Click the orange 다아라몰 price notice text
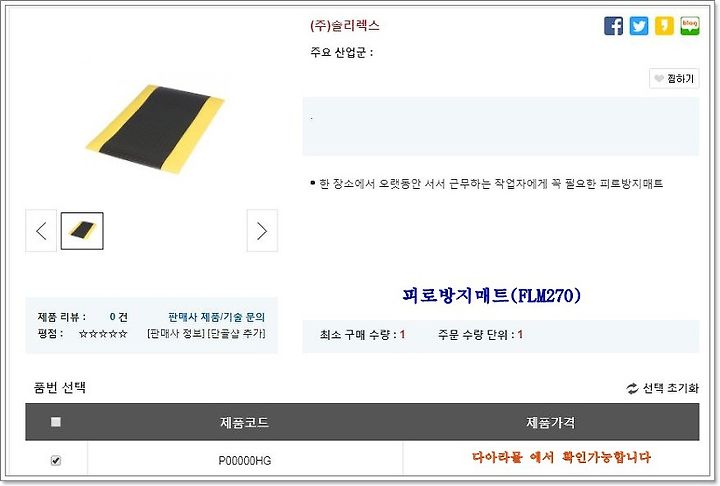The width and height of the screenshot is (720, 486). [x=561, y=458]
